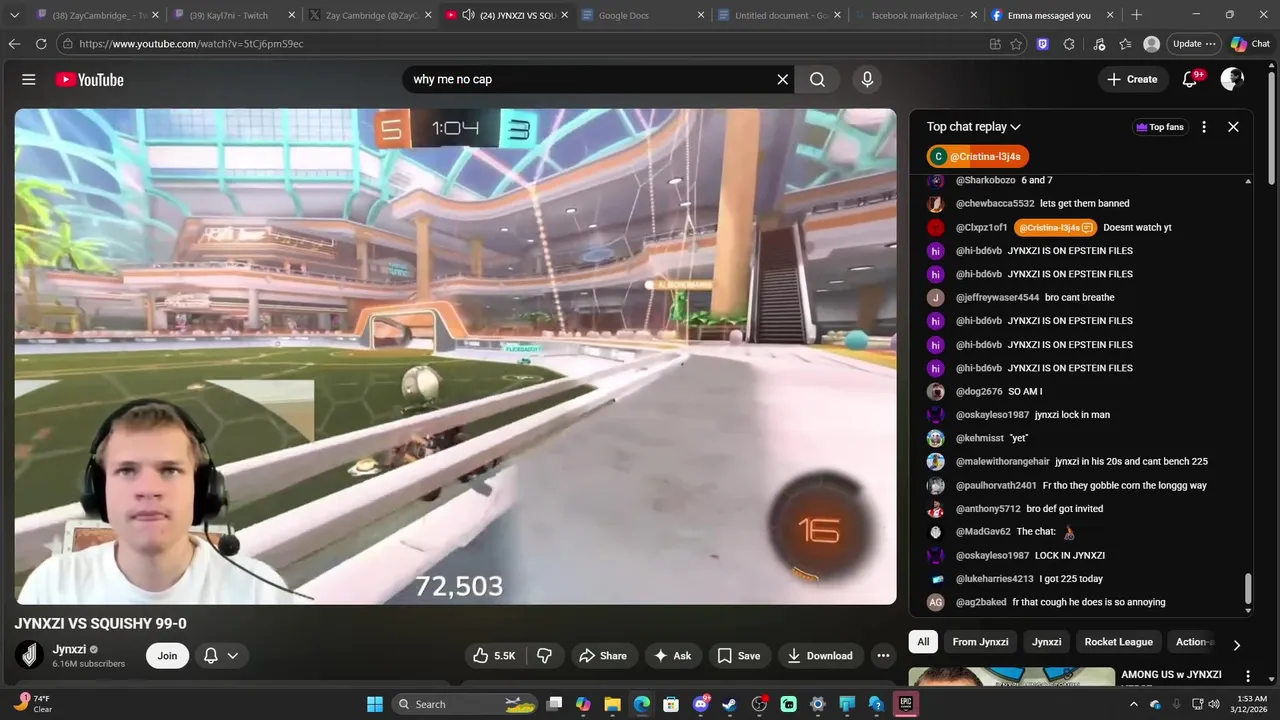Select the From Jynxzi chip
Image resolution: width=1280 pixels, height=720 pixels.
980,642
